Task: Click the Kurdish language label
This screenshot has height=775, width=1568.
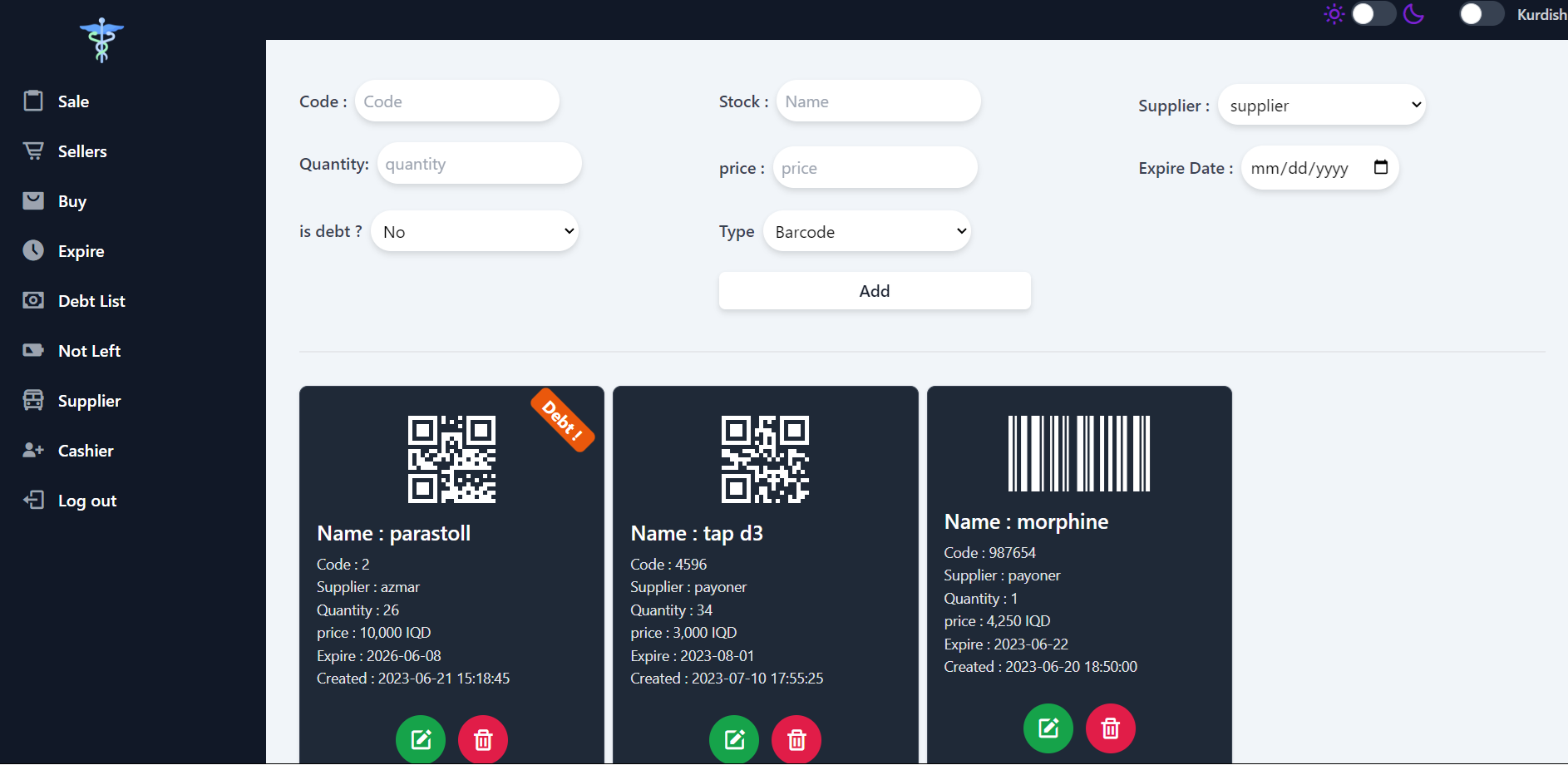Action: pos(1541,14)
